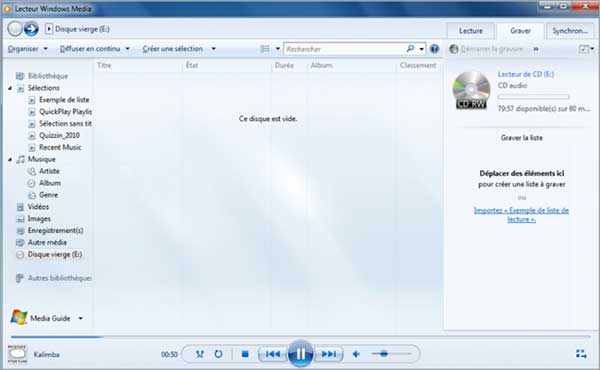
Task: Open the view options dropdown arrow
Action: 277,49
